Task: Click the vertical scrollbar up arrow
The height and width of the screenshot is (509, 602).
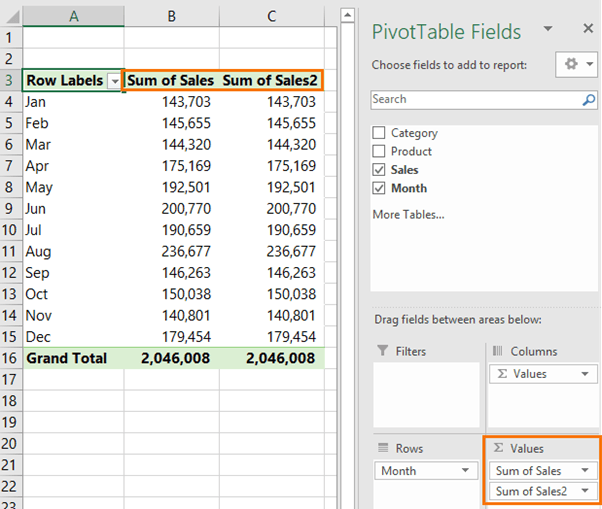Action: pos(347,15)
